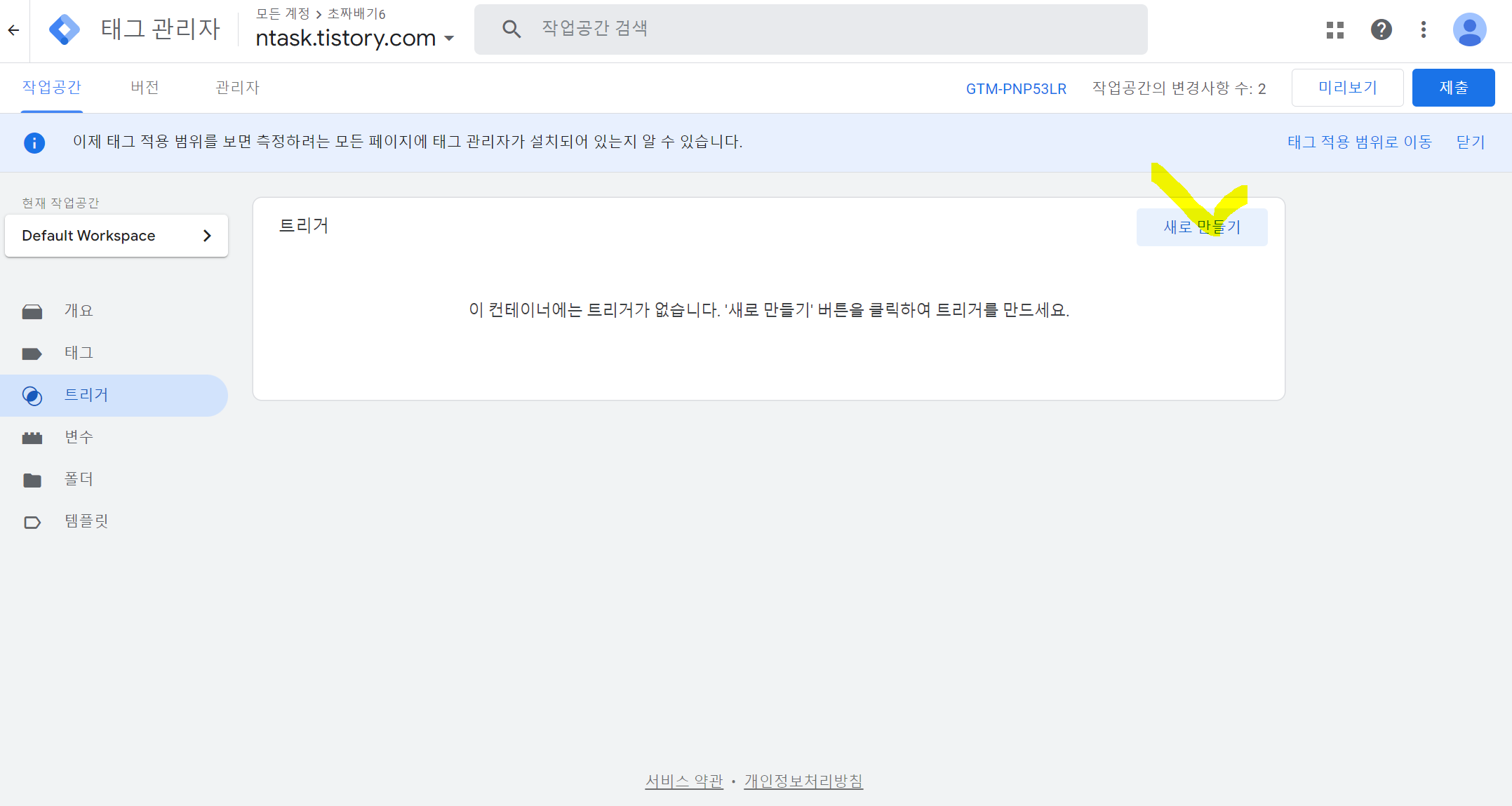Click the user account avatar
This screenshot has width=1512, height=806.
1469,29
